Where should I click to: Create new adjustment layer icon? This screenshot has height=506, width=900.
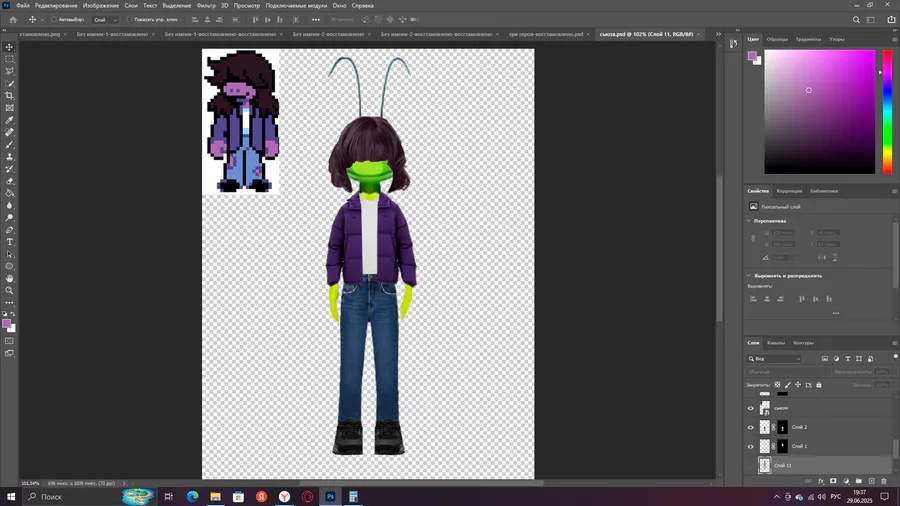(846, 481)
